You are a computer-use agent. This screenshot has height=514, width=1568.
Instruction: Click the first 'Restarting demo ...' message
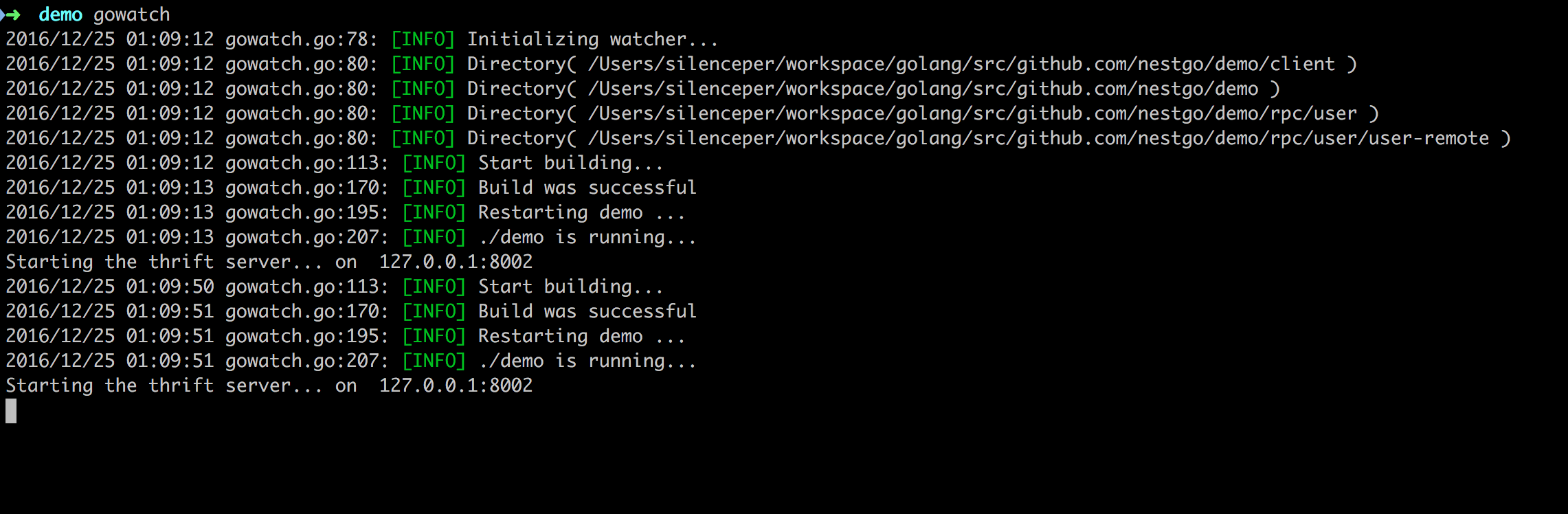581,212
